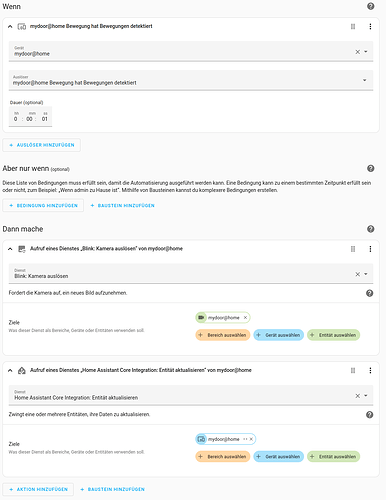Screen dimensions: 386x500
Task: Grab drag handle of the trigger card
Action: [x=353, y=26]
